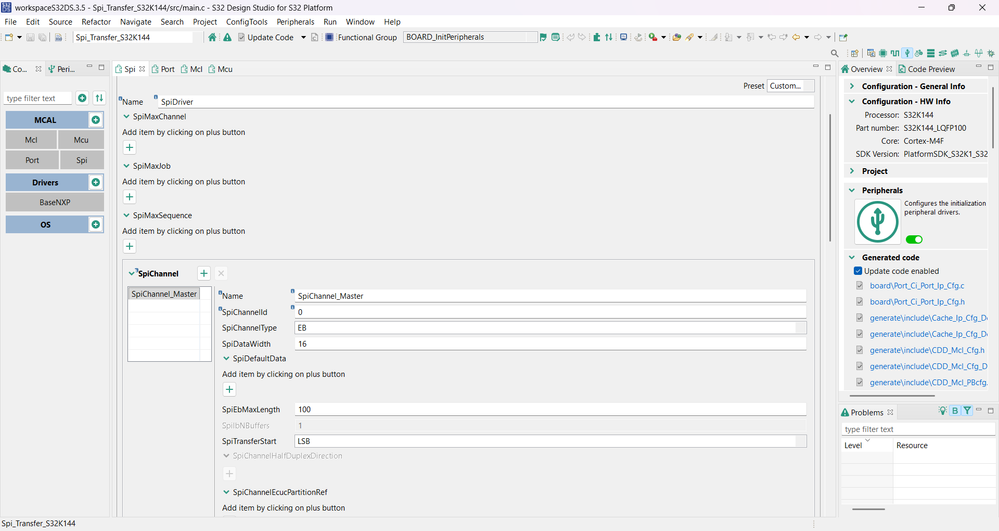Click the green stacked-bars perspective icon
The image size is (999, 531).
click(931, 54)
